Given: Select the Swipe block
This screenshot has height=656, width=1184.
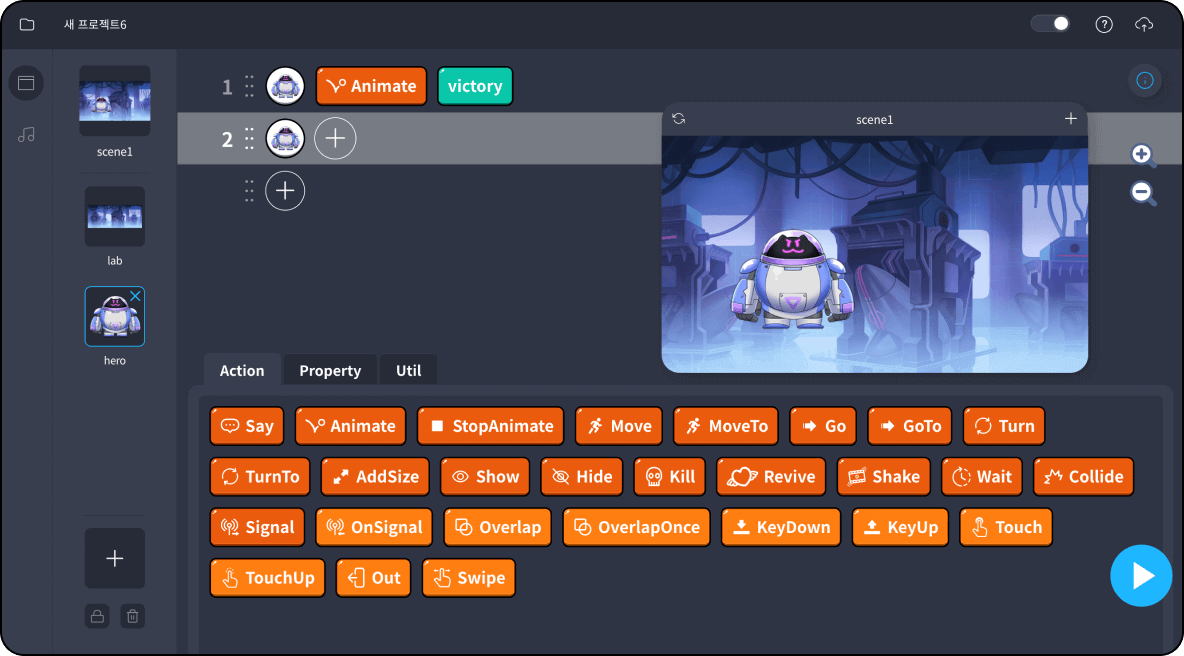Looking at the screenshot, I should (468, 578).
